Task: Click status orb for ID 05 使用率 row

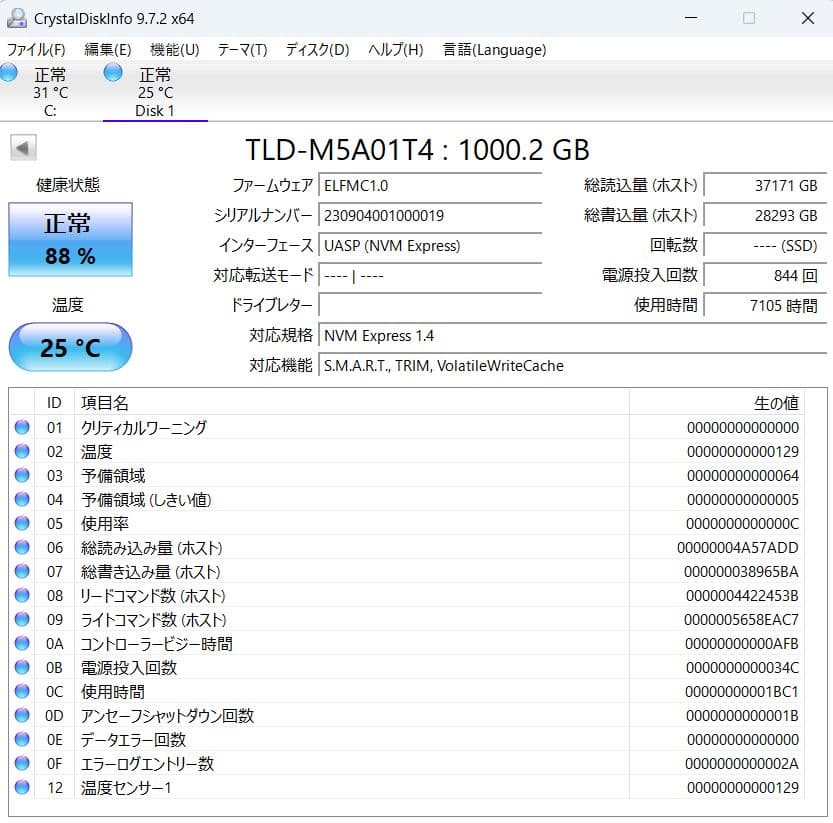Action: pos(22,523)
